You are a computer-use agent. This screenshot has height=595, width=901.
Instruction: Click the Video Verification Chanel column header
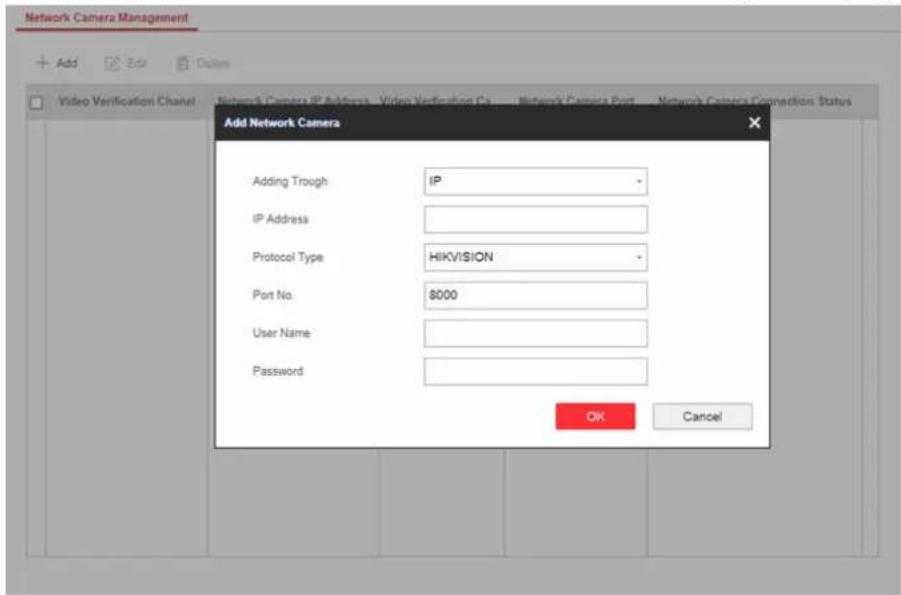pyautogui.click(x=127, y=102)
